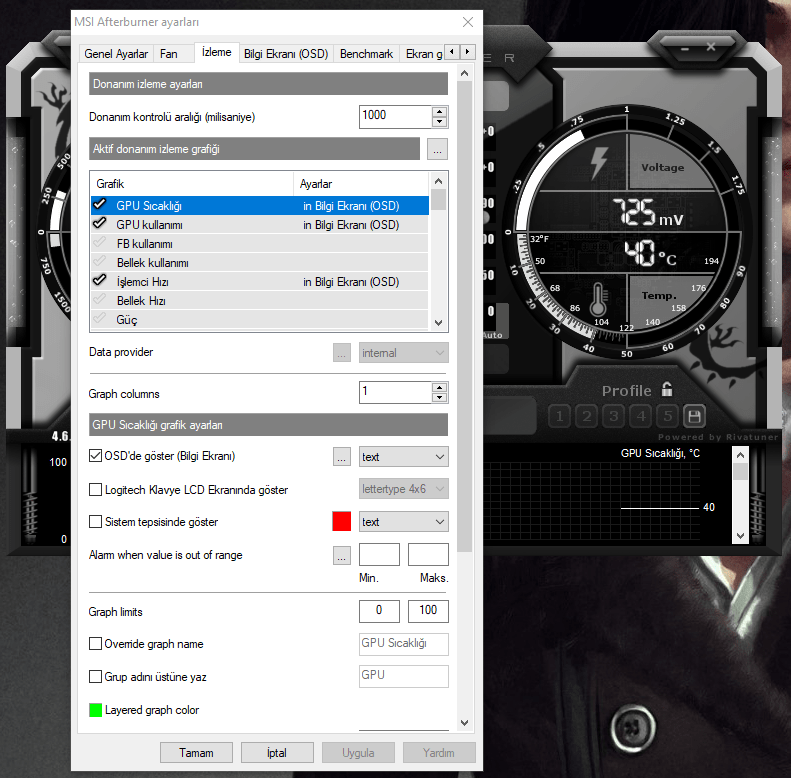Check Sistem tepsisinde göster
The height and width of the screenshot is (778, 791).
[95, 521]
